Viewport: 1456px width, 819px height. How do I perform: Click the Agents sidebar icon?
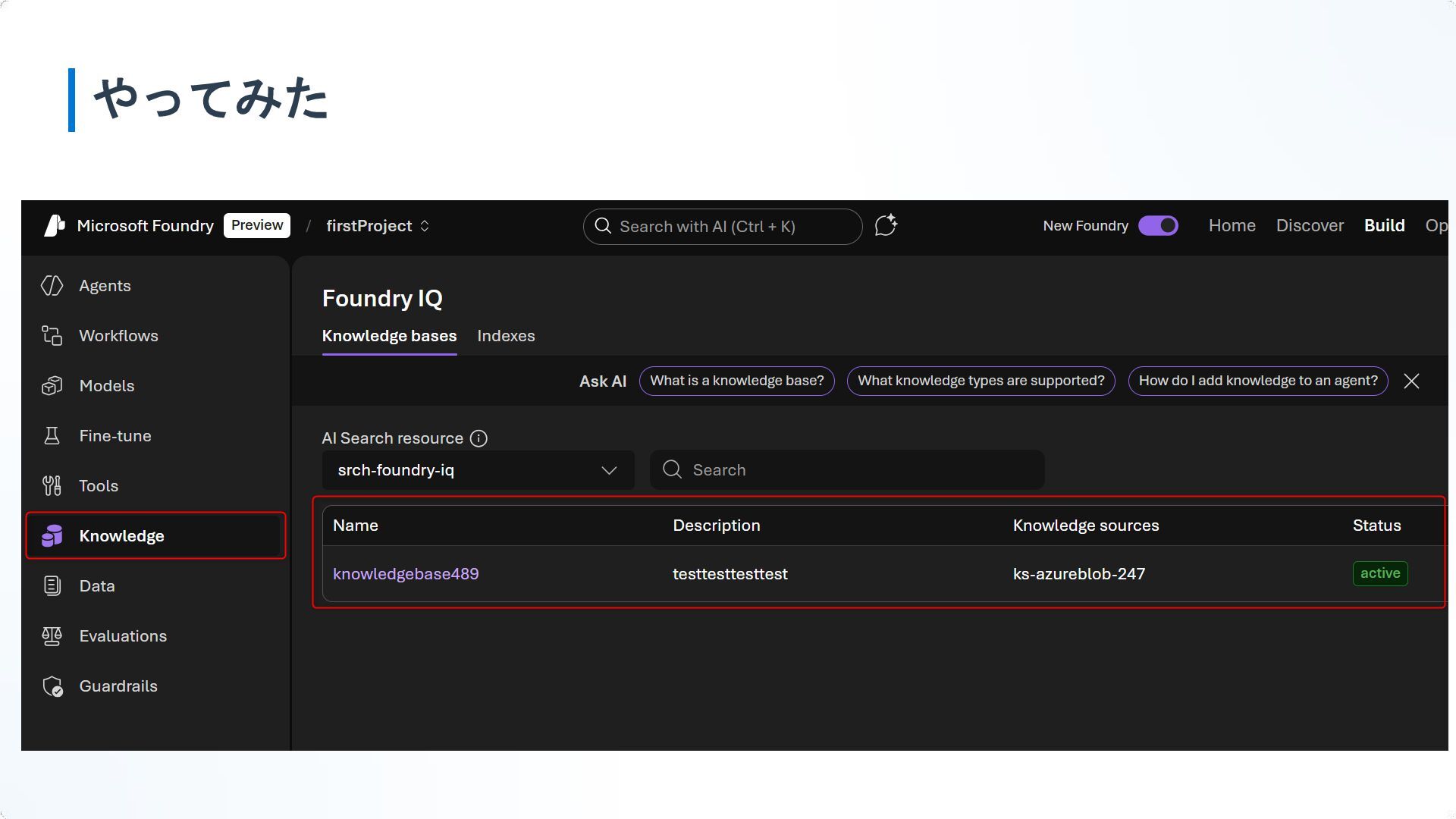[x=52, y=286]
